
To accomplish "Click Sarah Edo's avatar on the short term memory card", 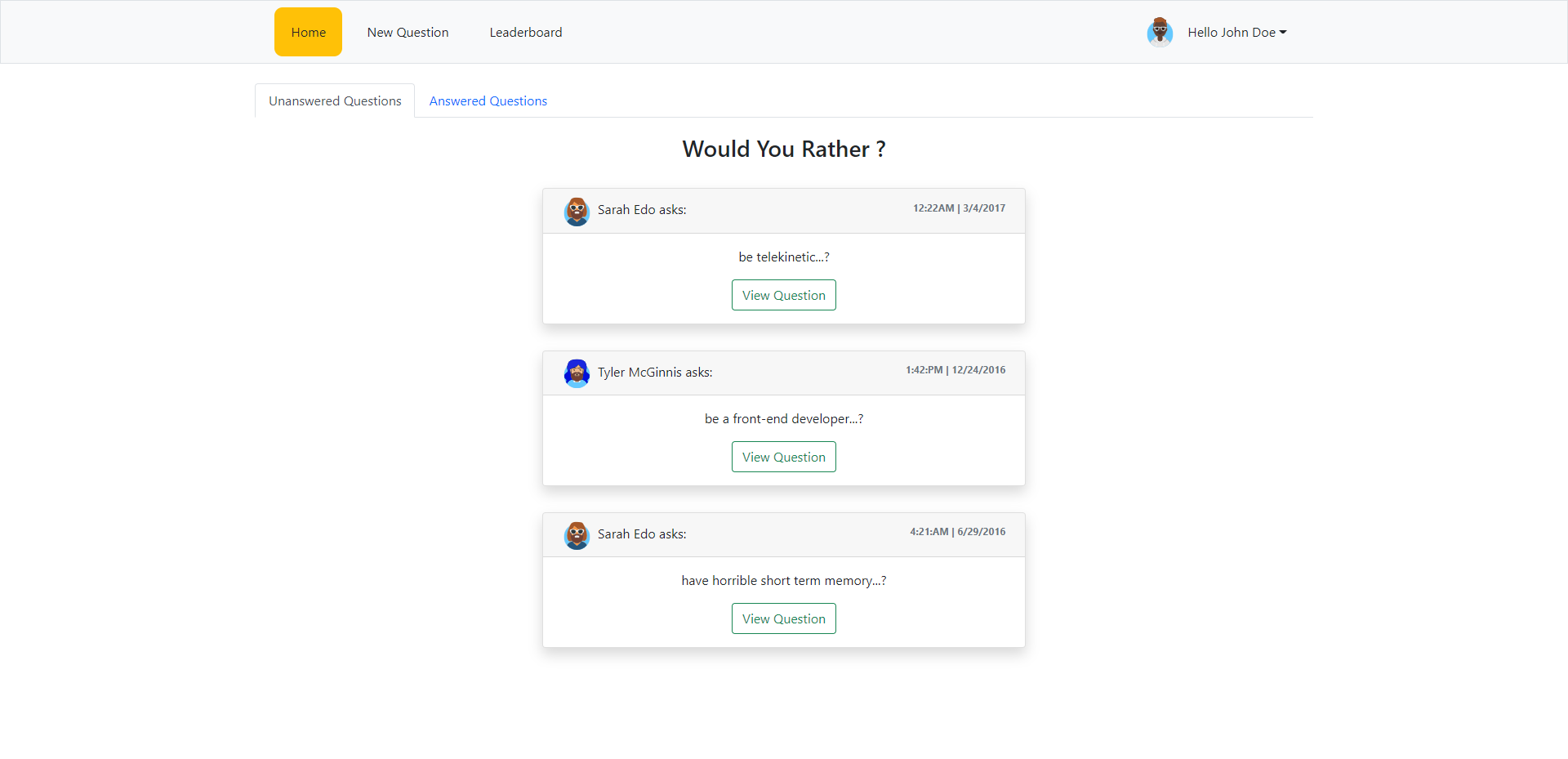I will [x=577, y=535].
